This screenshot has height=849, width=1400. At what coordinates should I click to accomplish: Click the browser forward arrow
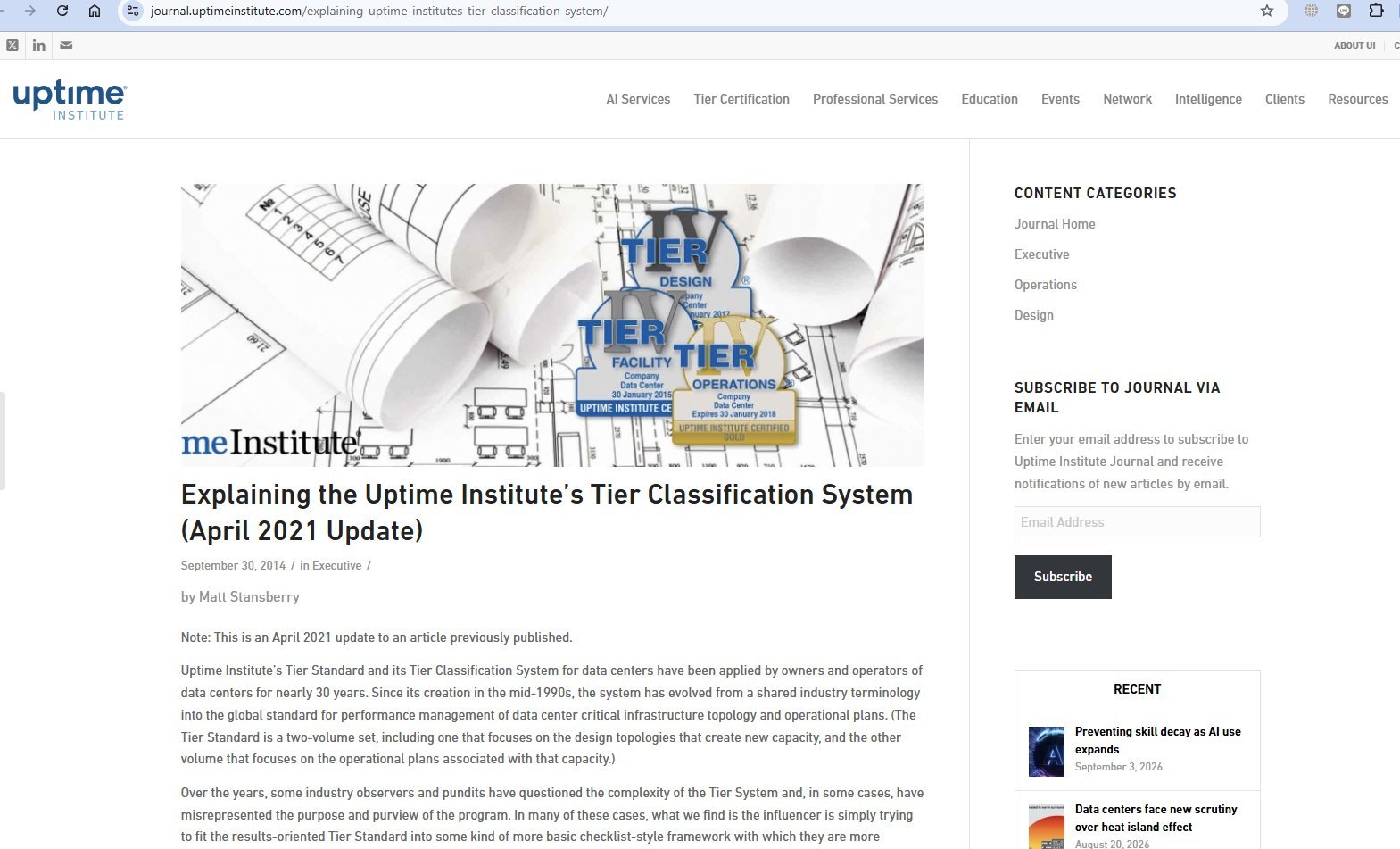[x=30, y=11]
